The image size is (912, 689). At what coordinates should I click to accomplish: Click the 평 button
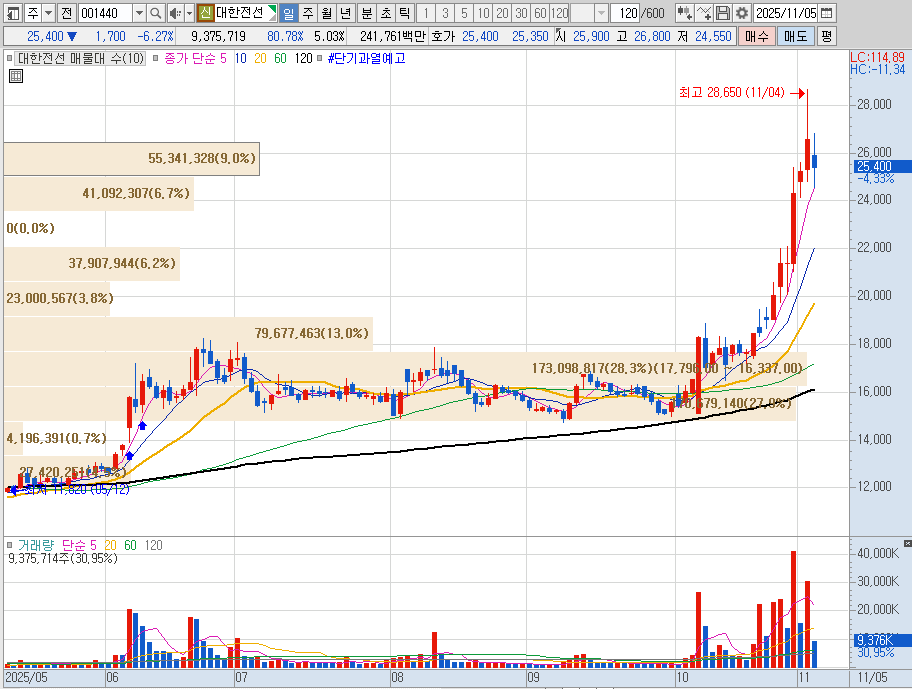click(826, 37)
